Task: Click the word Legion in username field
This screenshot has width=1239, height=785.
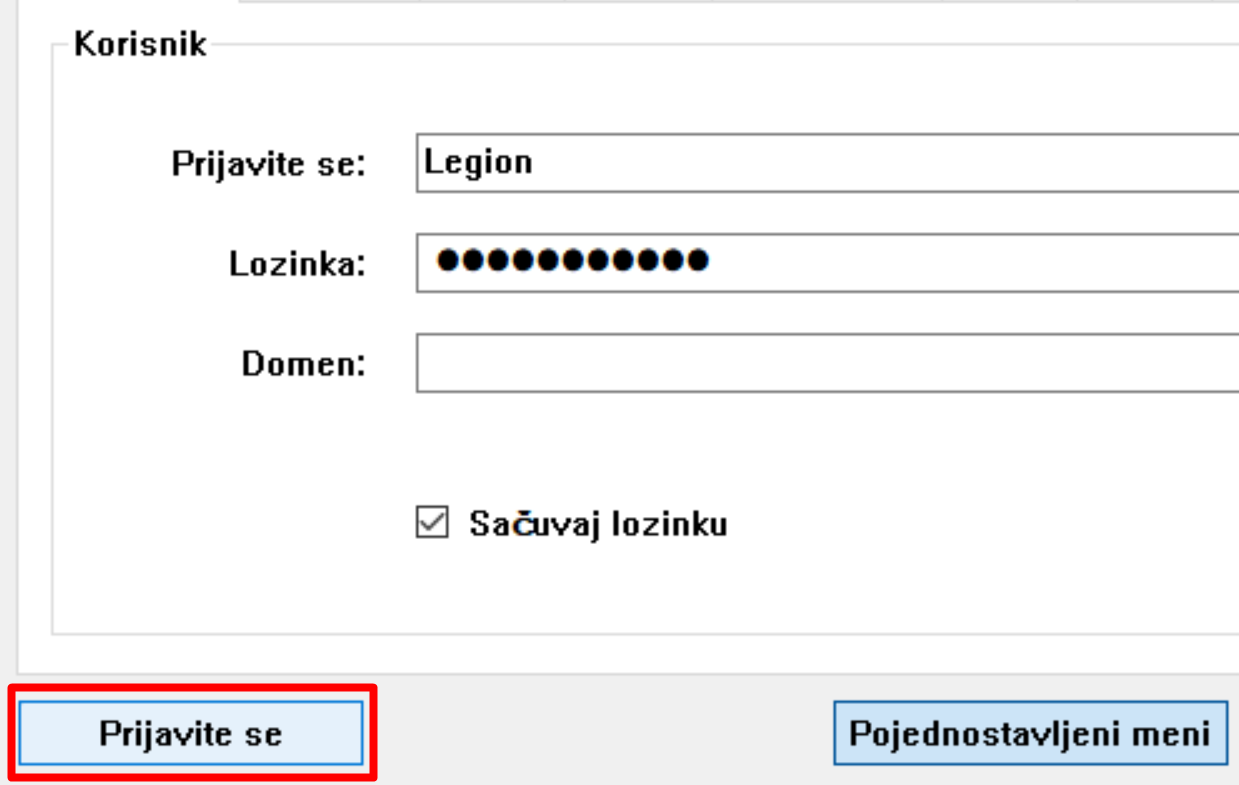Action: click(x=478, y=162)
